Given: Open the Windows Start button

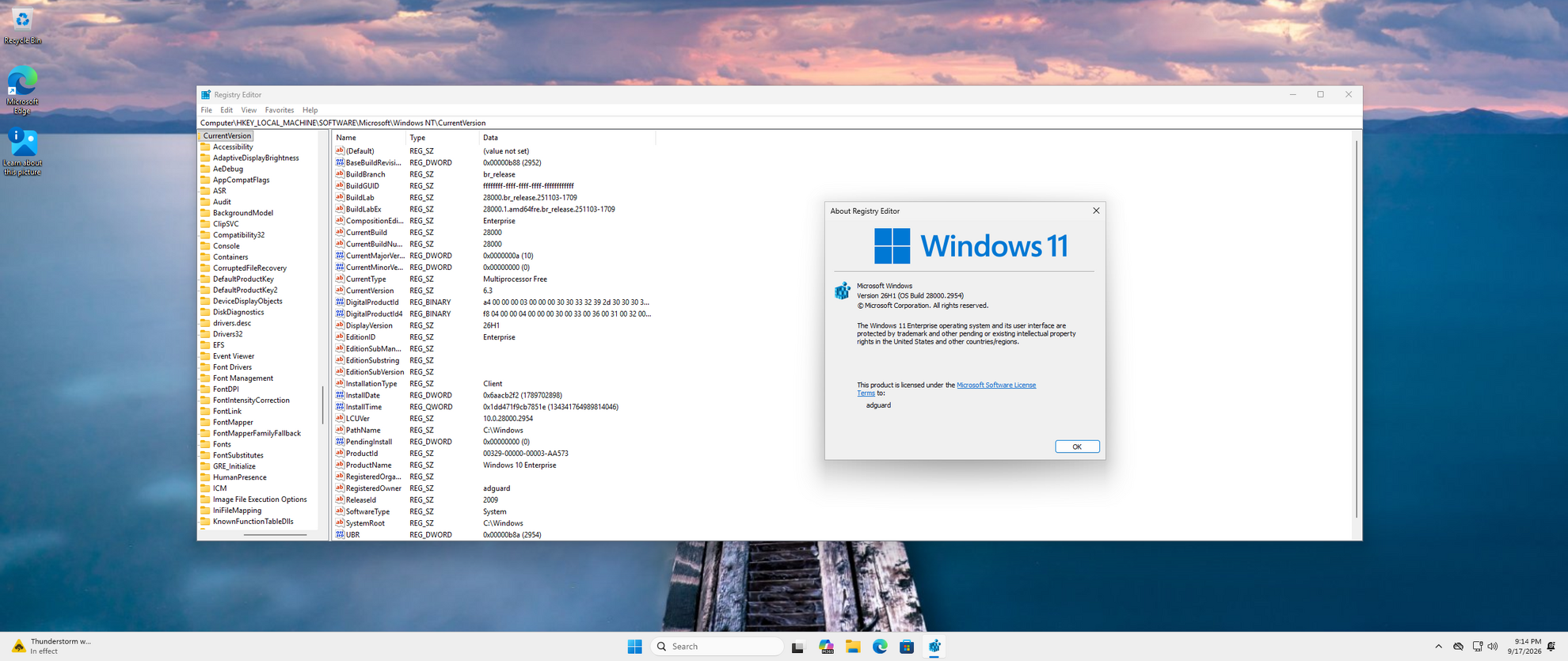Looking at the screenshot, I should point(634,647).
